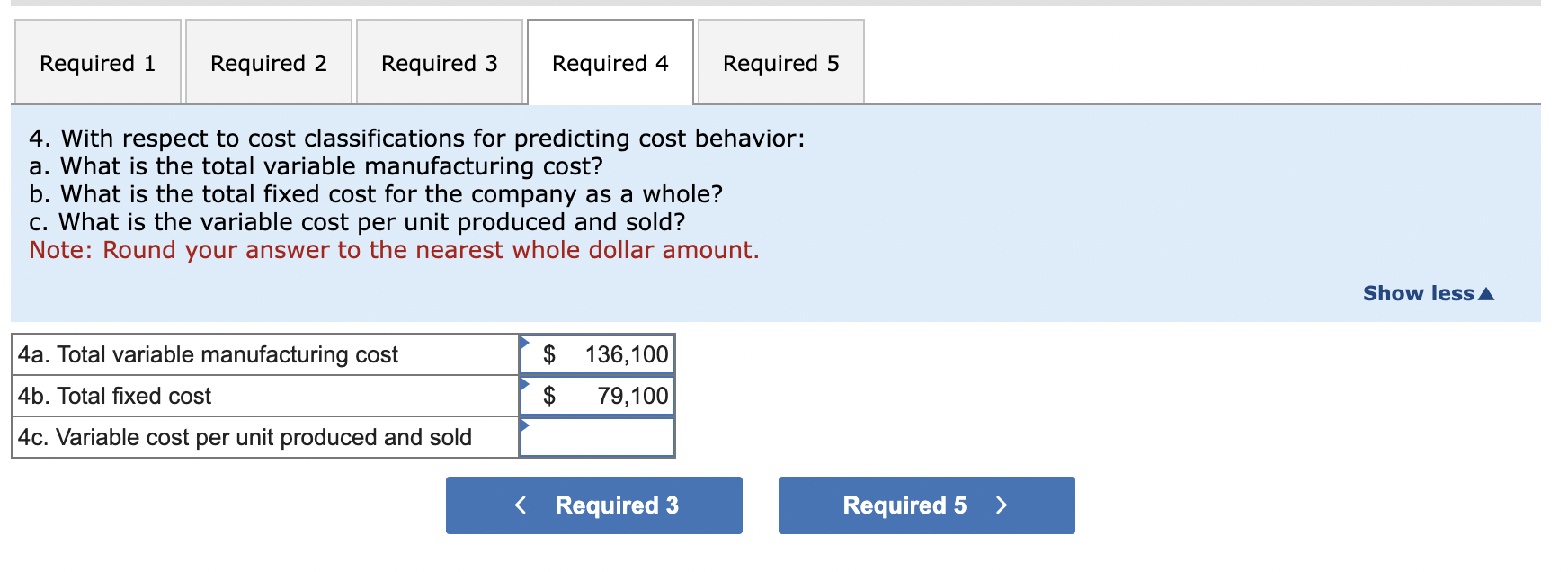Click the blue flag icon on the 4c answer field
This screenshot has height=572, width=1568.
click(524, 425)
